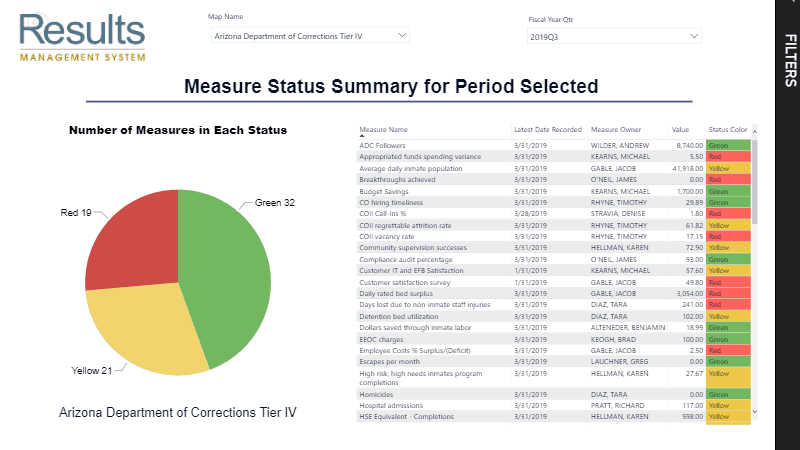The image size is (800, 450).
Task: Sort table by Status Color header
Action: 728,130
